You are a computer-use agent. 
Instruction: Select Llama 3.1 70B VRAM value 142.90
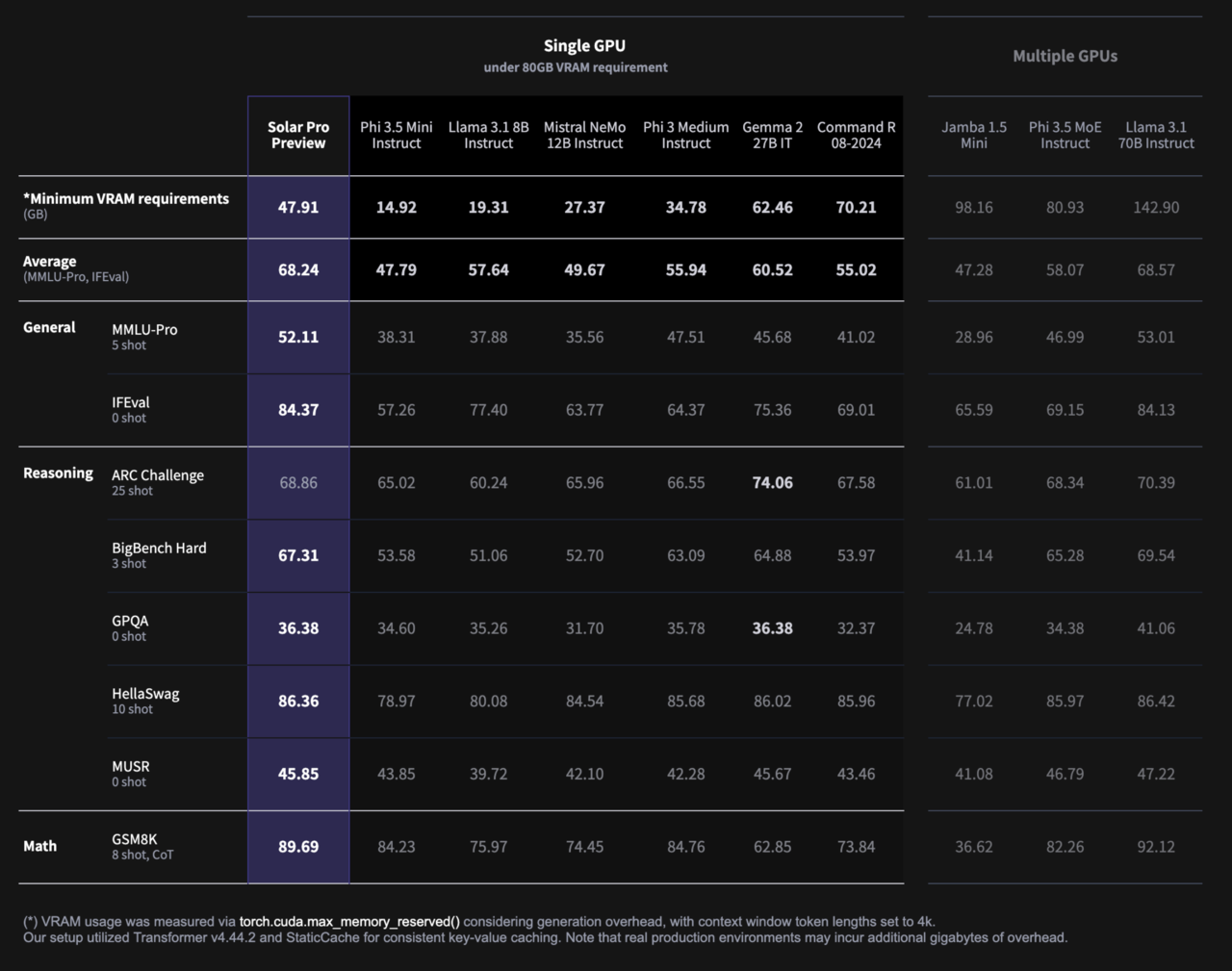click(x=1156, y=207)
